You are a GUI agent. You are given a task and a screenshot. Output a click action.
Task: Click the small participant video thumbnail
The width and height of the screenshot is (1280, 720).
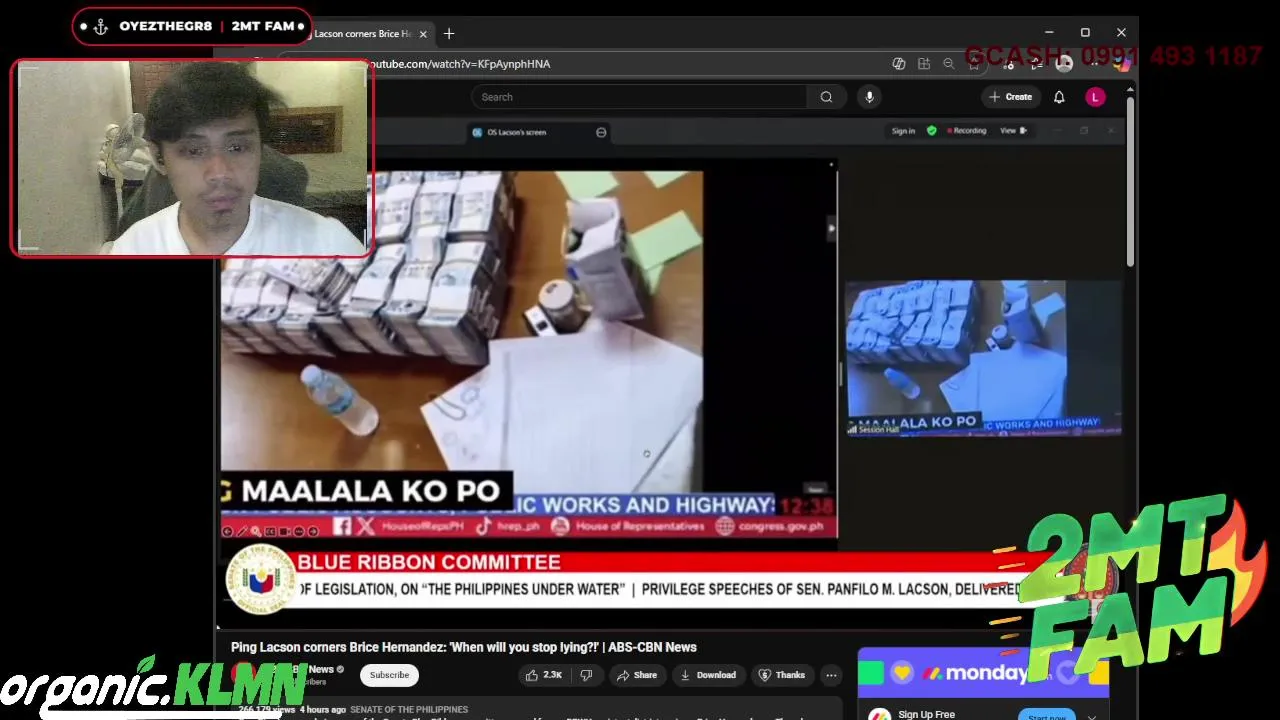click(983, 358)
